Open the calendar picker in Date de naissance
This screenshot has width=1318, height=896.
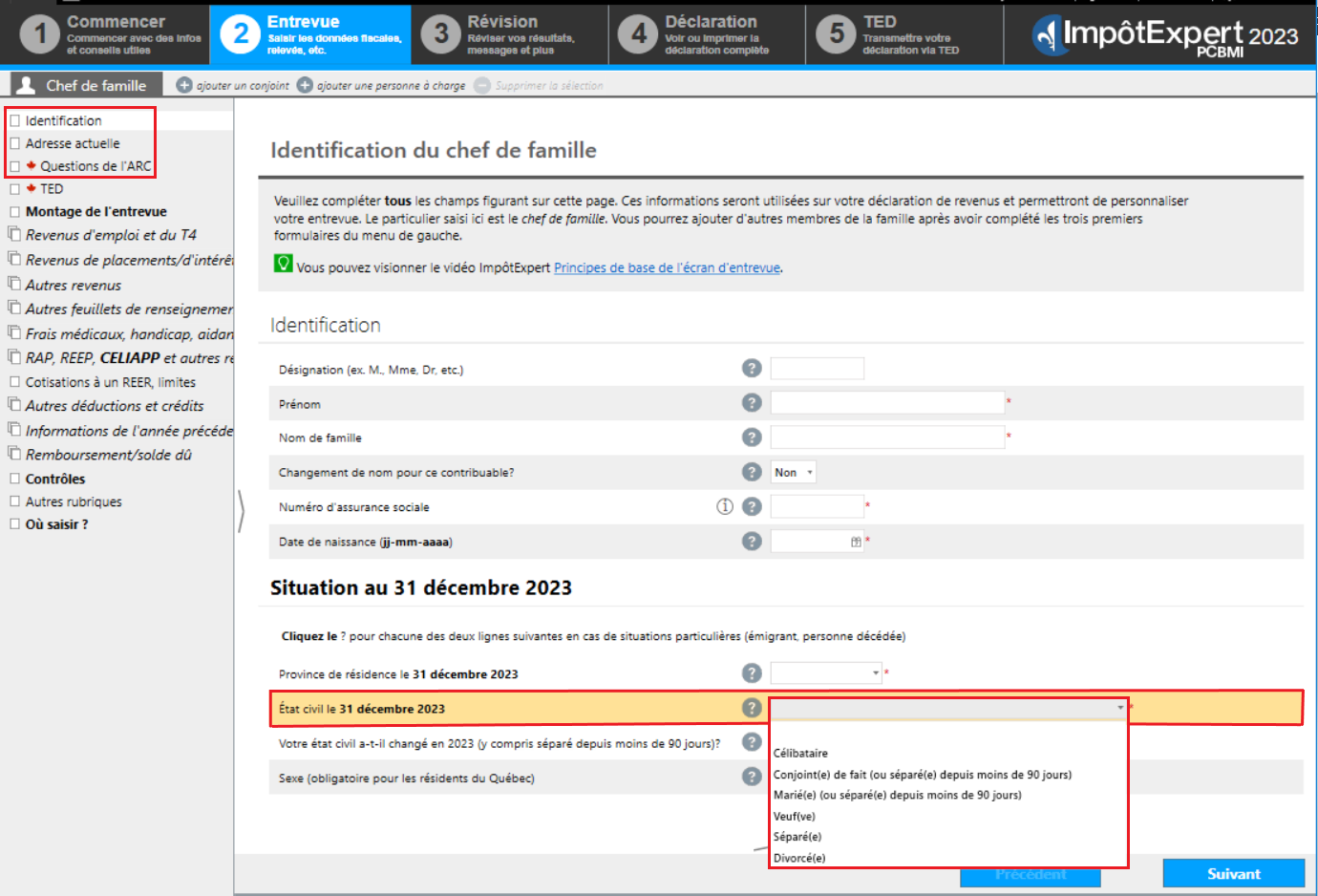(856, 542)
